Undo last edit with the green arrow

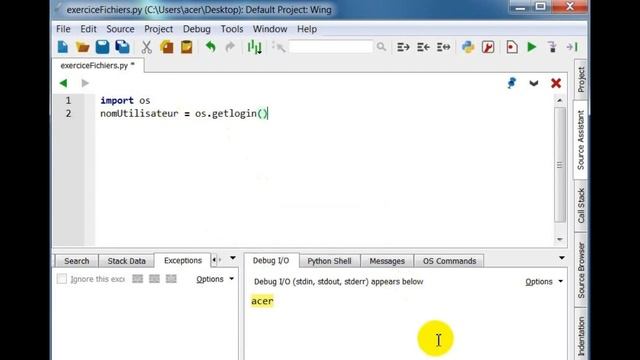click(x=211, y=47)
